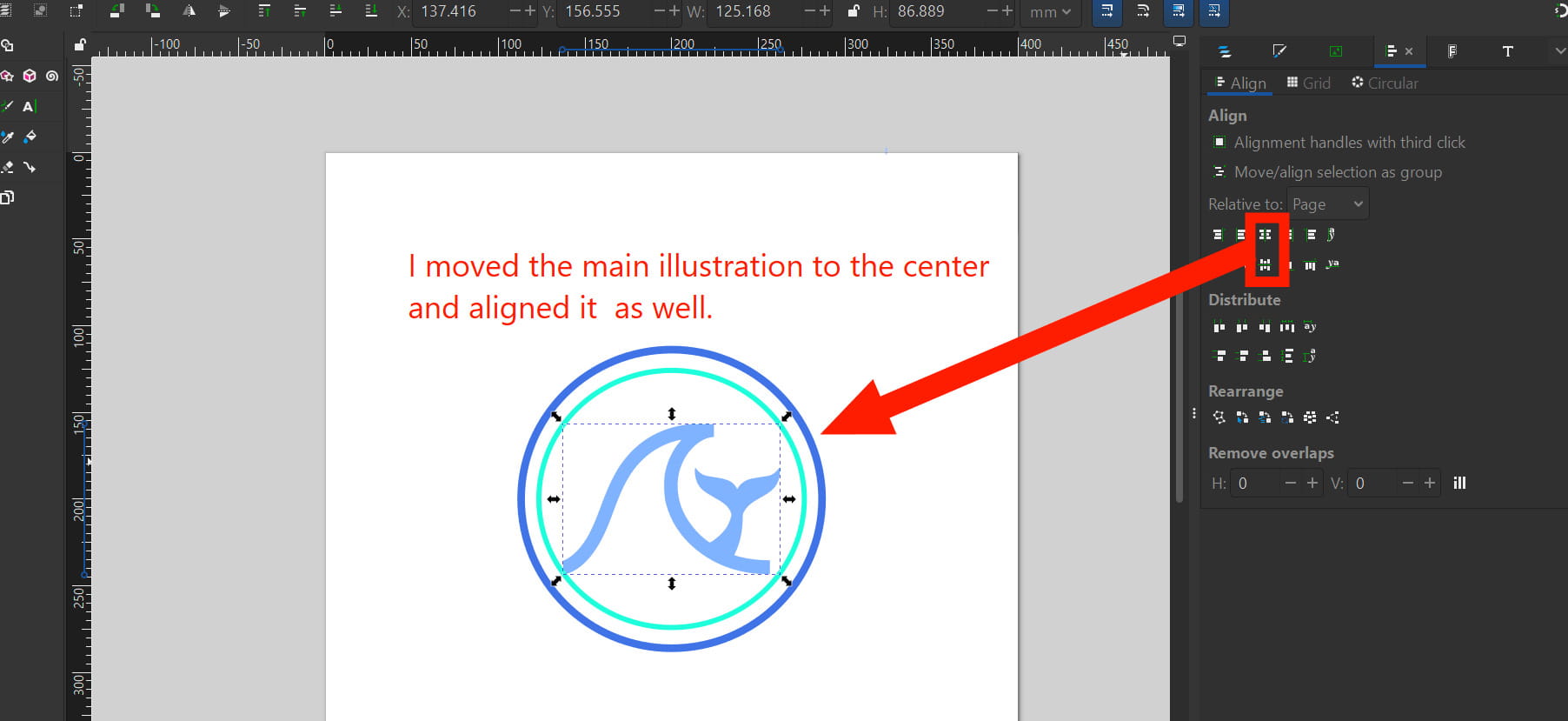This screenshot has height=721, width=1568.
Task: Distribute right edges equidistantly
Action: (1265, 327)
